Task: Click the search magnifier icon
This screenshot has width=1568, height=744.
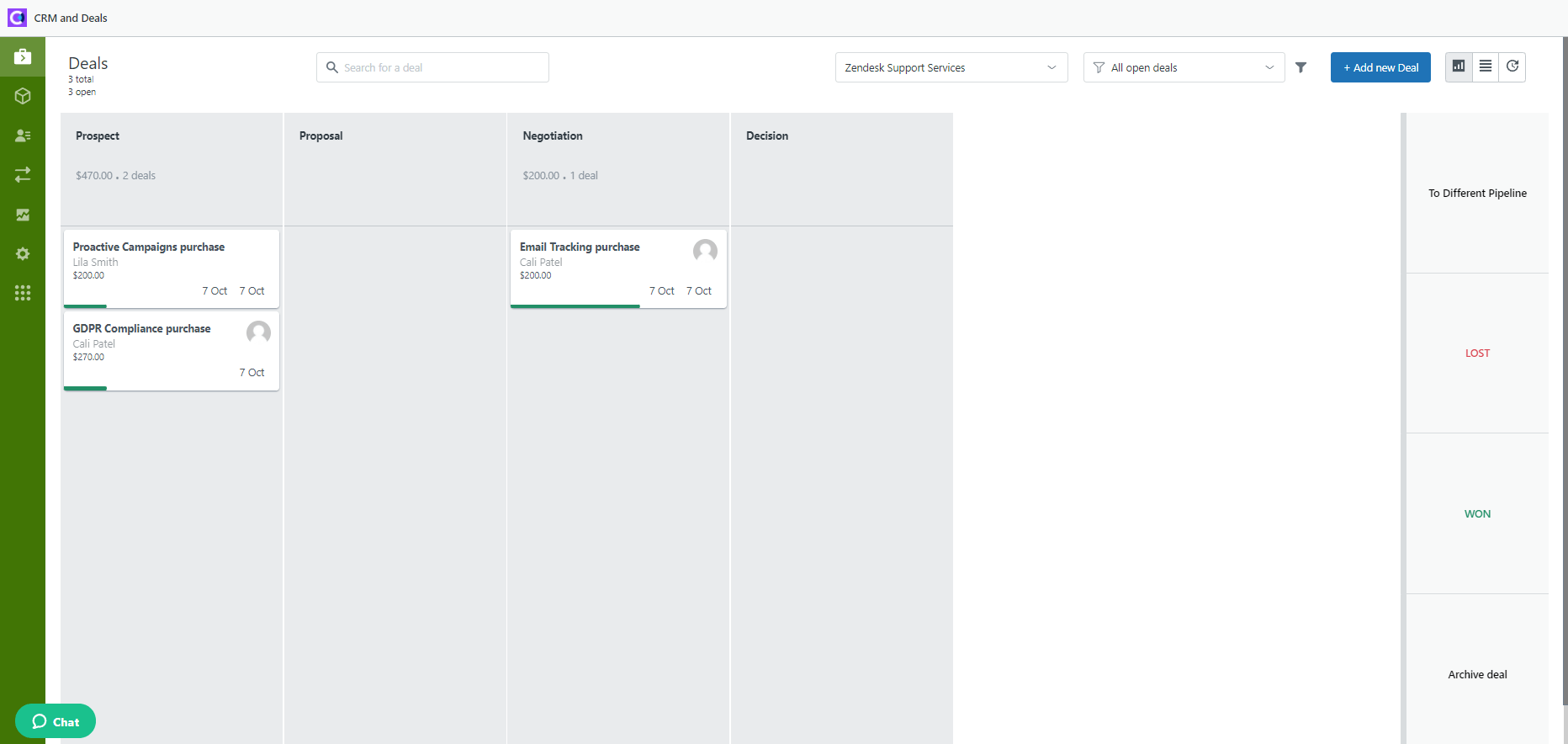Action: tap(331, 67)
